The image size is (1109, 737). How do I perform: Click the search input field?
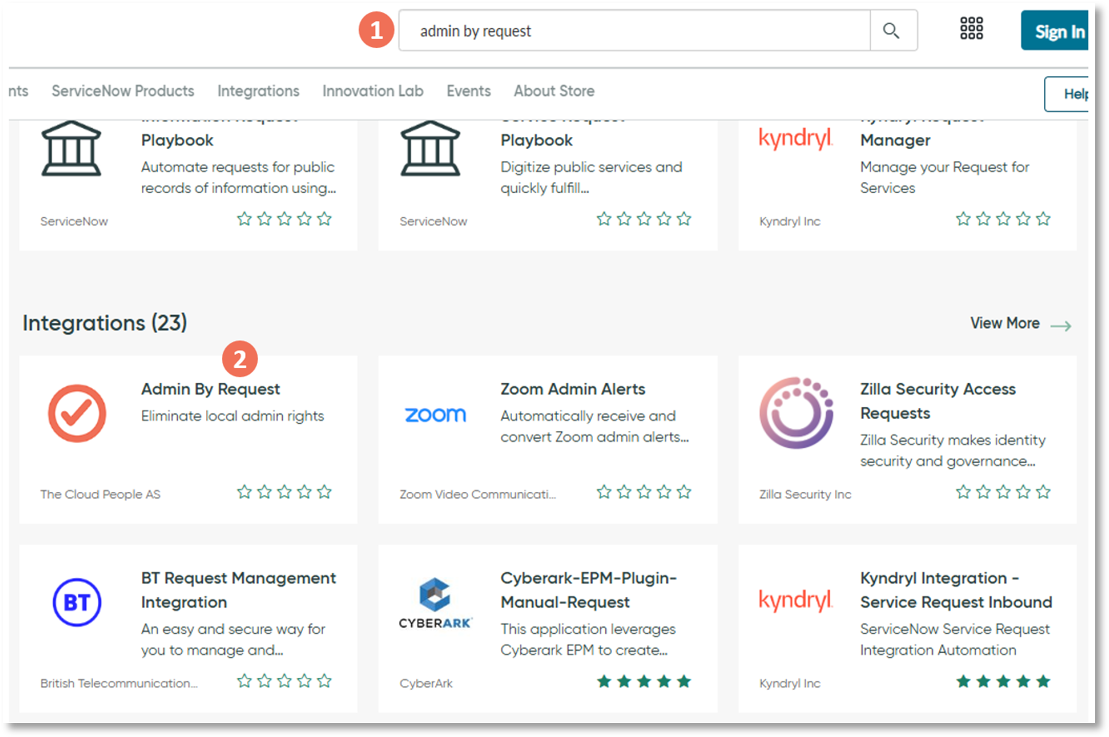tap(634, 30)
